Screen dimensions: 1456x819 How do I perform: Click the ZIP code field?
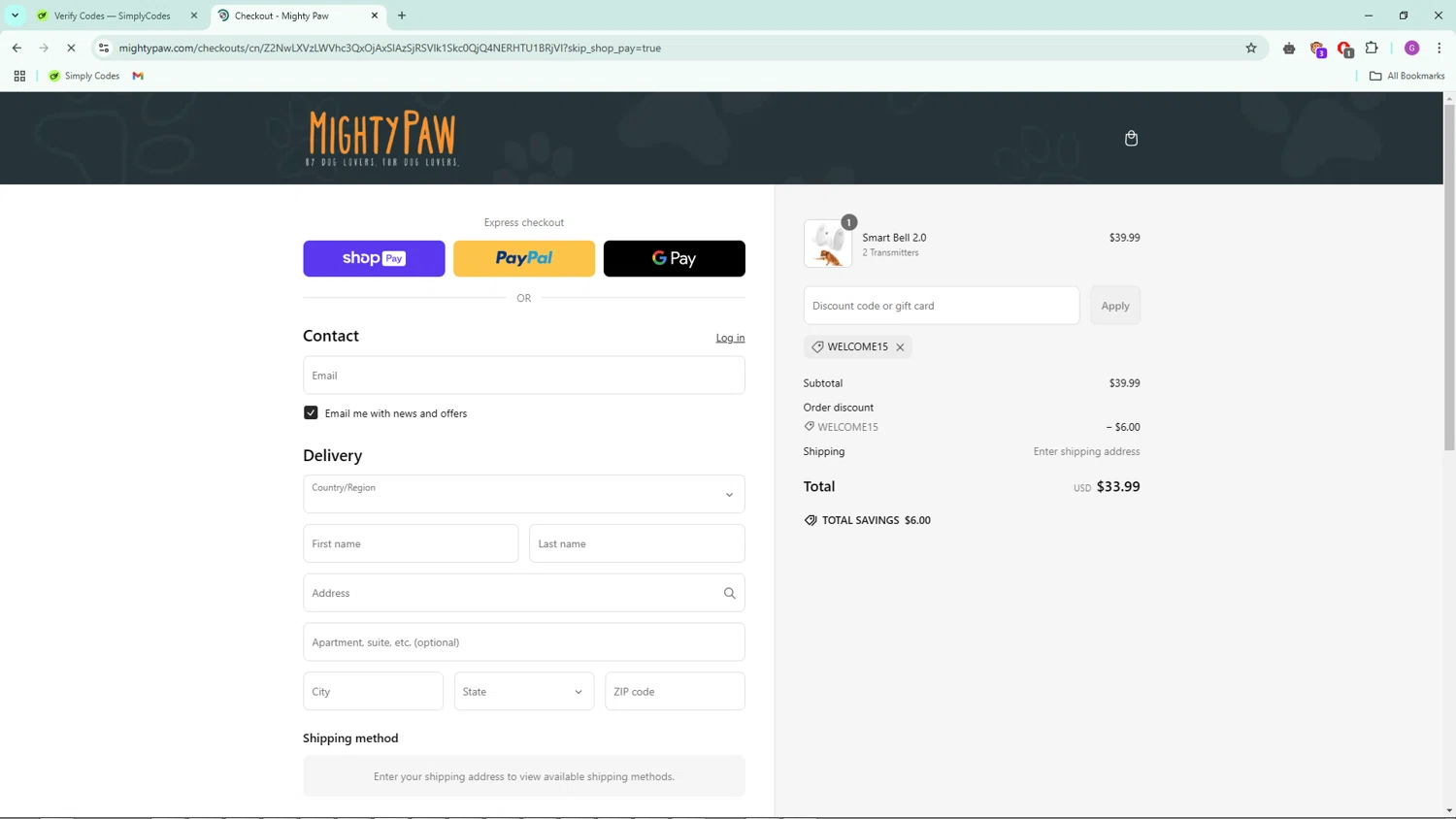(x=675, y=691)
